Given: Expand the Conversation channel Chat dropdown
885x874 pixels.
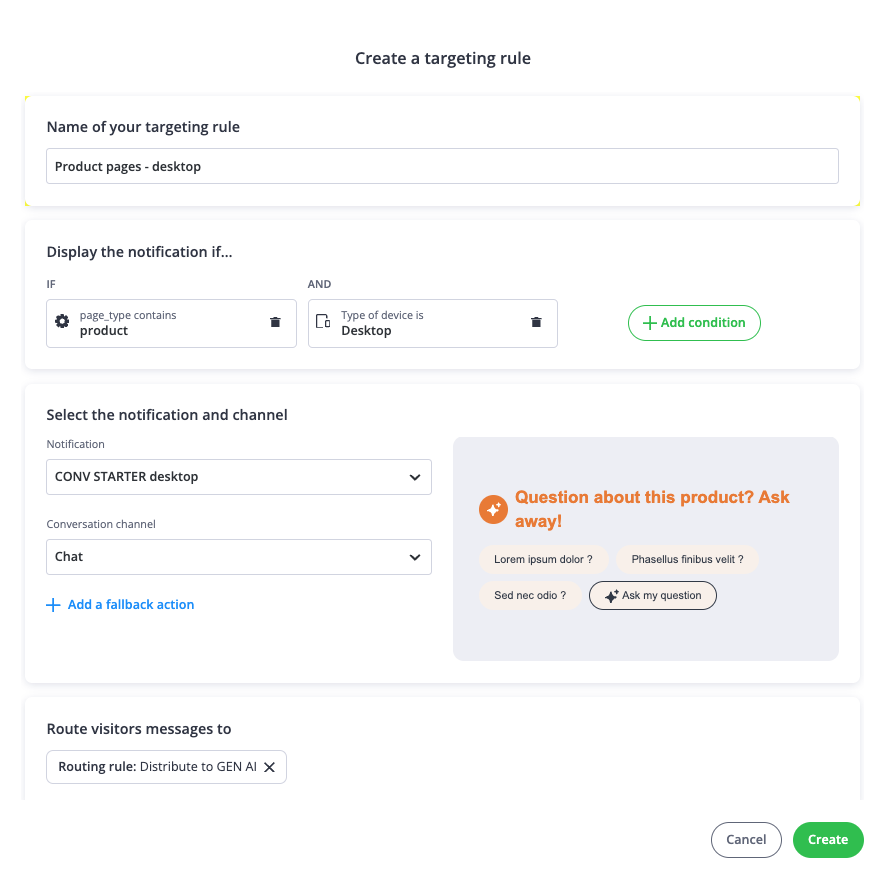Looking at the screenshot, I should click(x=238, y=557).
